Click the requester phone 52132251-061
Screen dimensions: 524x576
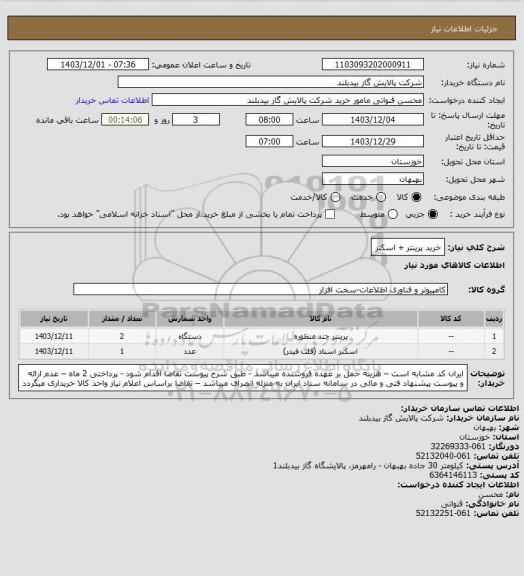pos(443,513)
